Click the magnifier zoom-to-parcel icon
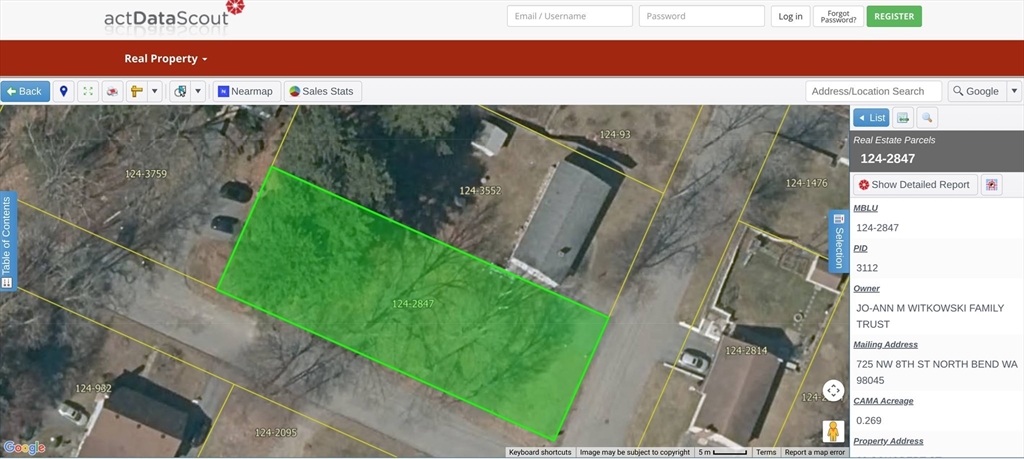Screen dimensions: 1024x459 [x=927, y=118]
